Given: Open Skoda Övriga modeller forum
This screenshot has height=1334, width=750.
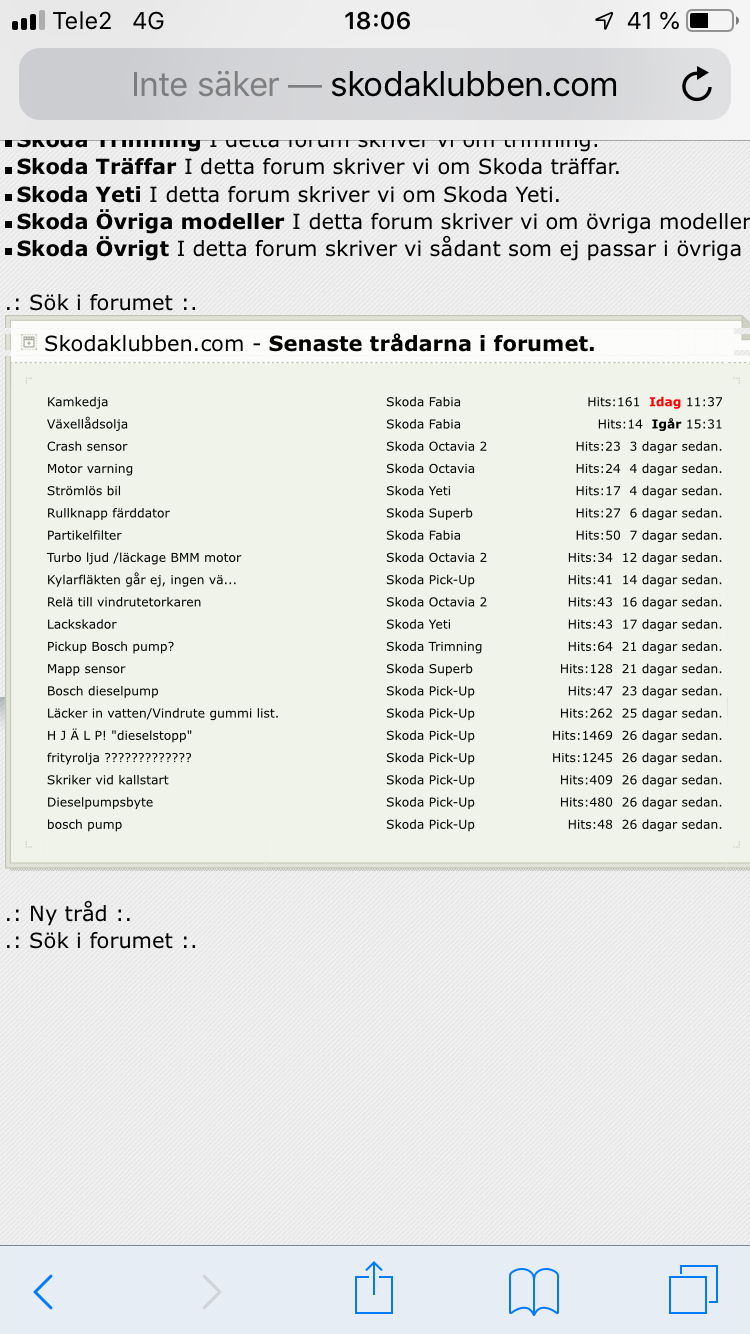Looking at the screenshot, I should coord(150,221).
